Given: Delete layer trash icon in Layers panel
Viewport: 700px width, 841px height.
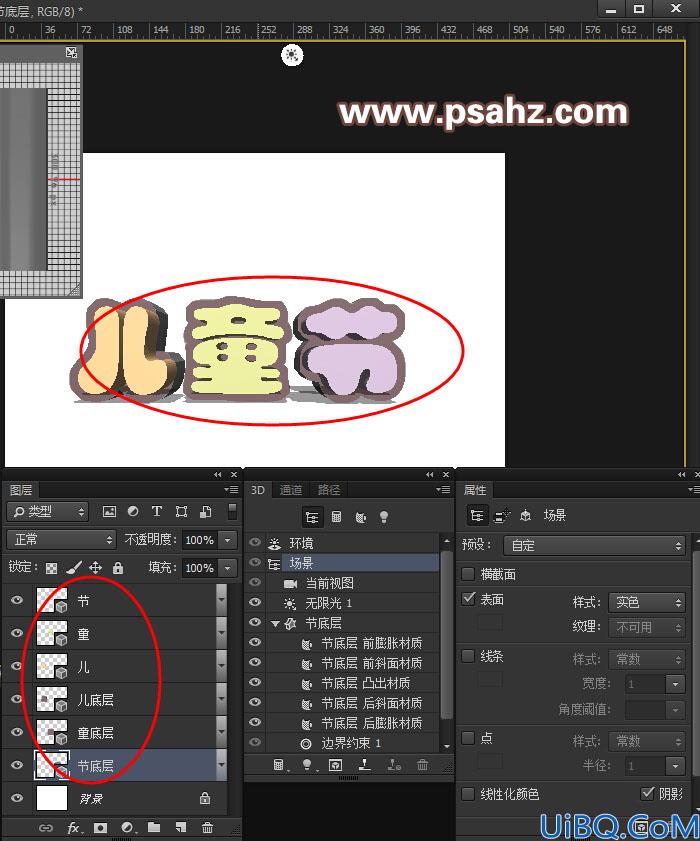Looking at the screenshot, I should coord(208,828).
